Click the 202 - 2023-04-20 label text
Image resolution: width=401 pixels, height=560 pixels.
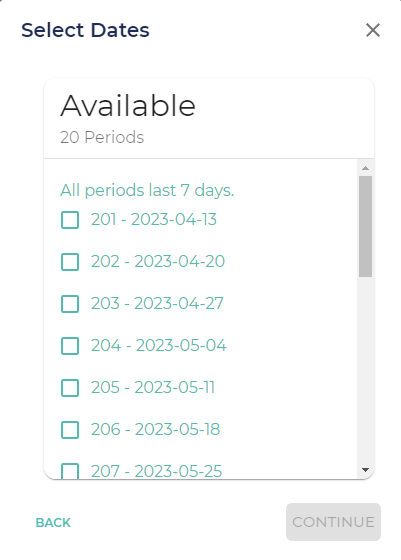point(158,261)
